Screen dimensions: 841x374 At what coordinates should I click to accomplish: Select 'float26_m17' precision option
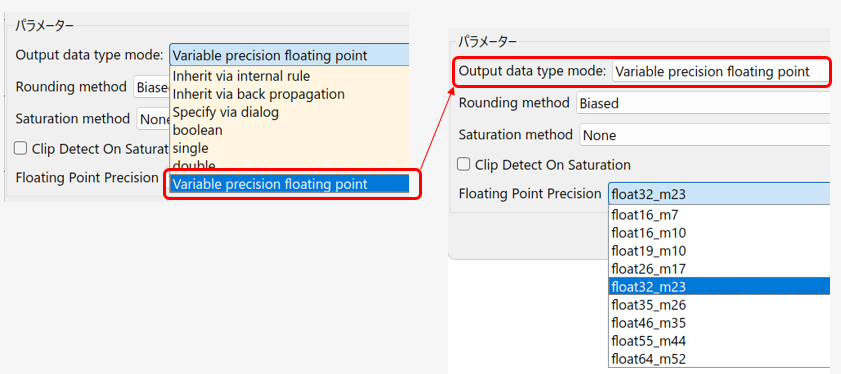[x=719, y=269]
